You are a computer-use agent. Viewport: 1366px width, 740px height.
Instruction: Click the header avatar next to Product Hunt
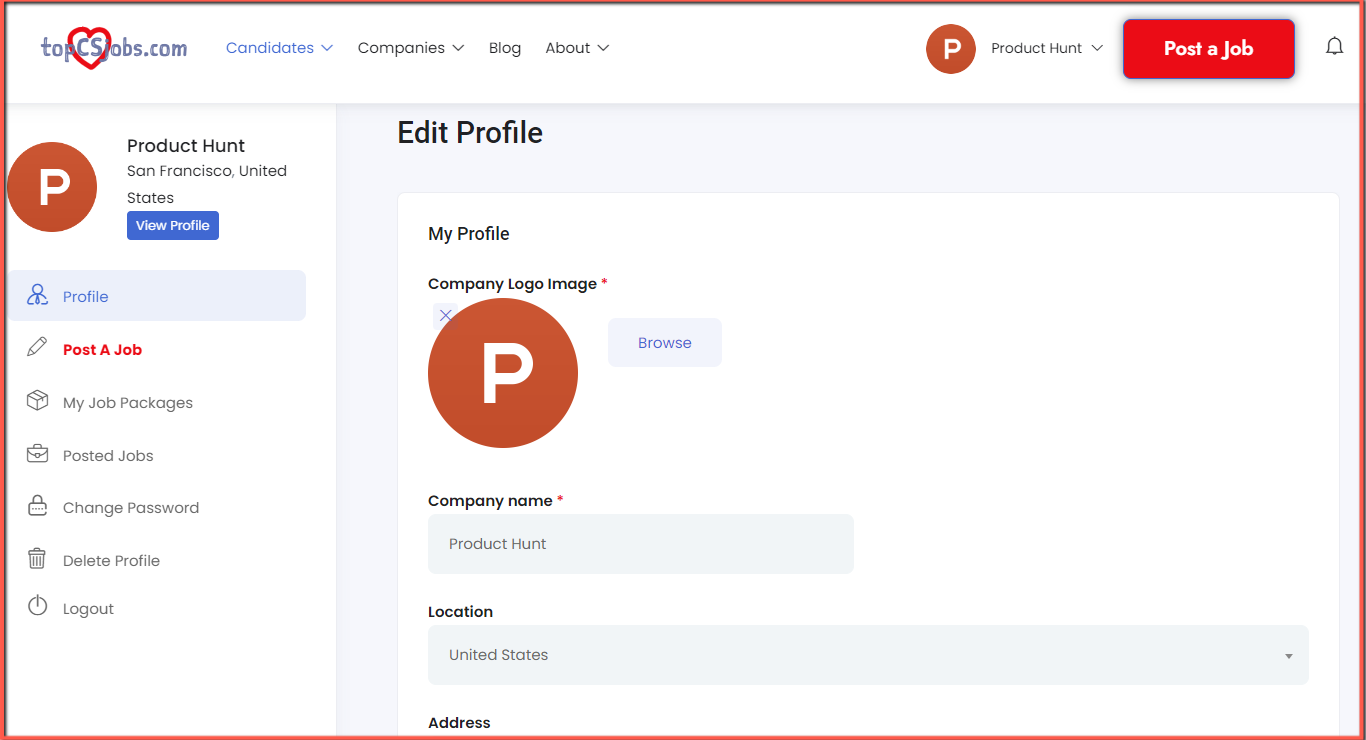point(951,48)
